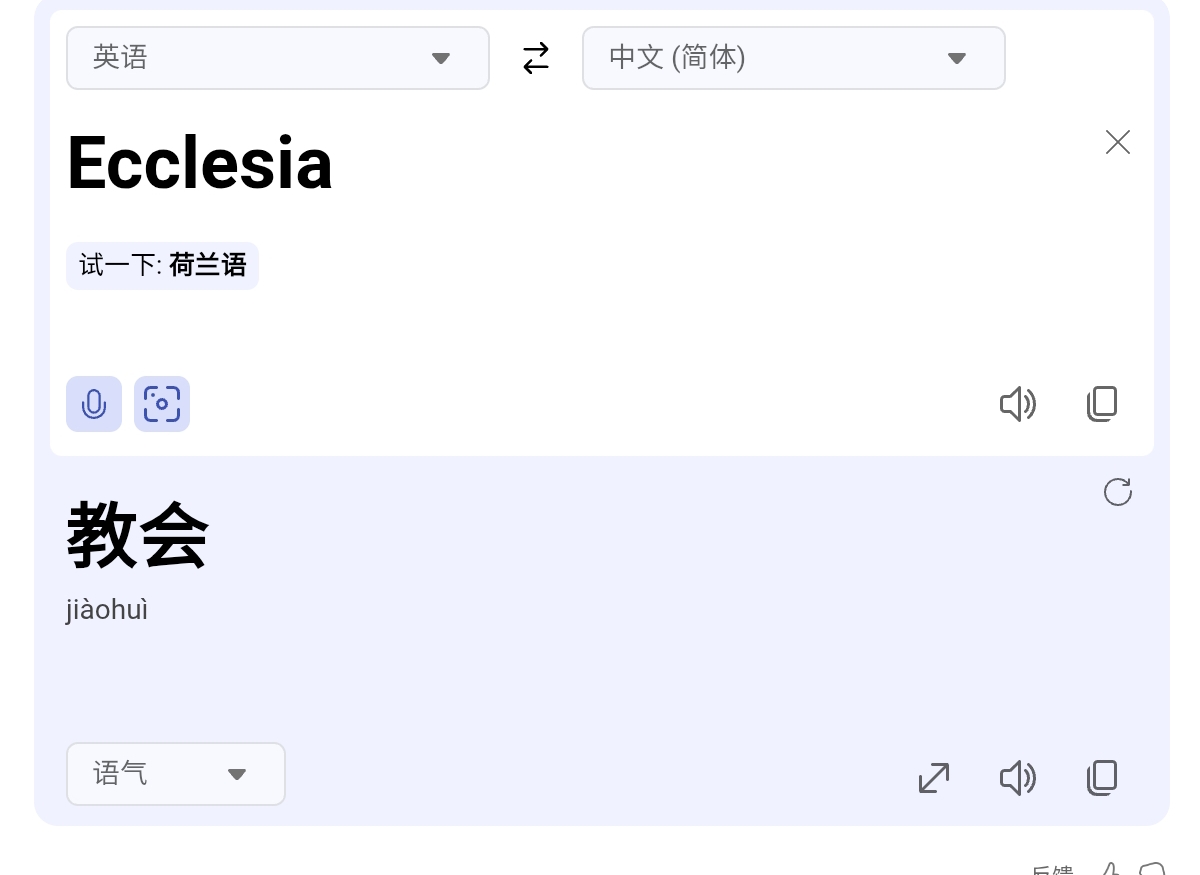Image resolution: width=1200 pixels, height=875 pixels.
Task: Swap the source and target languages
Action: pyautogui.click(x=536, y=58)
